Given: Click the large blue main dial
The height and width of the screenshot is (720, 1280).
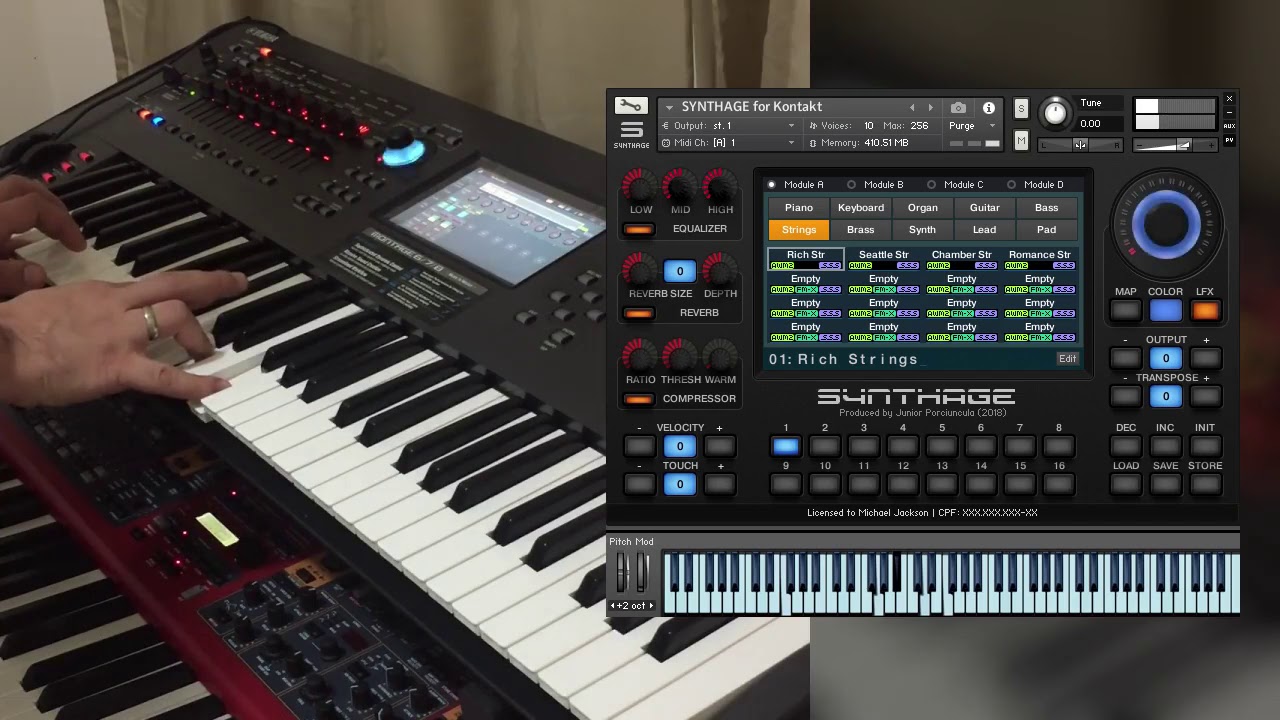Looking at the screenshot, I should [1166, 224].
